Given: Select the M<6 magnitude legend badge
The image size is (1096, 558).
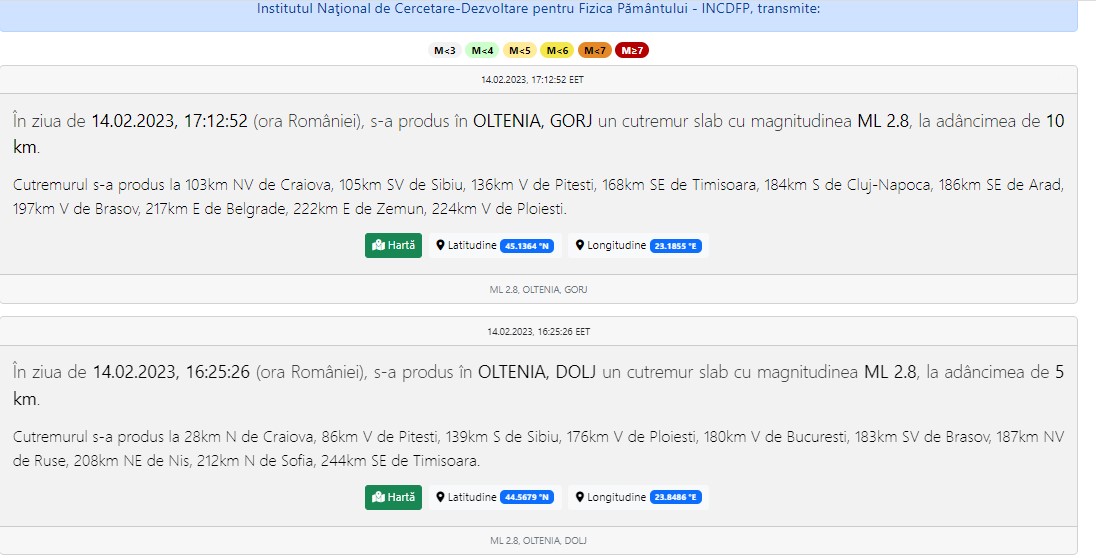Looking at the screenshot, I should pos(557,50).
